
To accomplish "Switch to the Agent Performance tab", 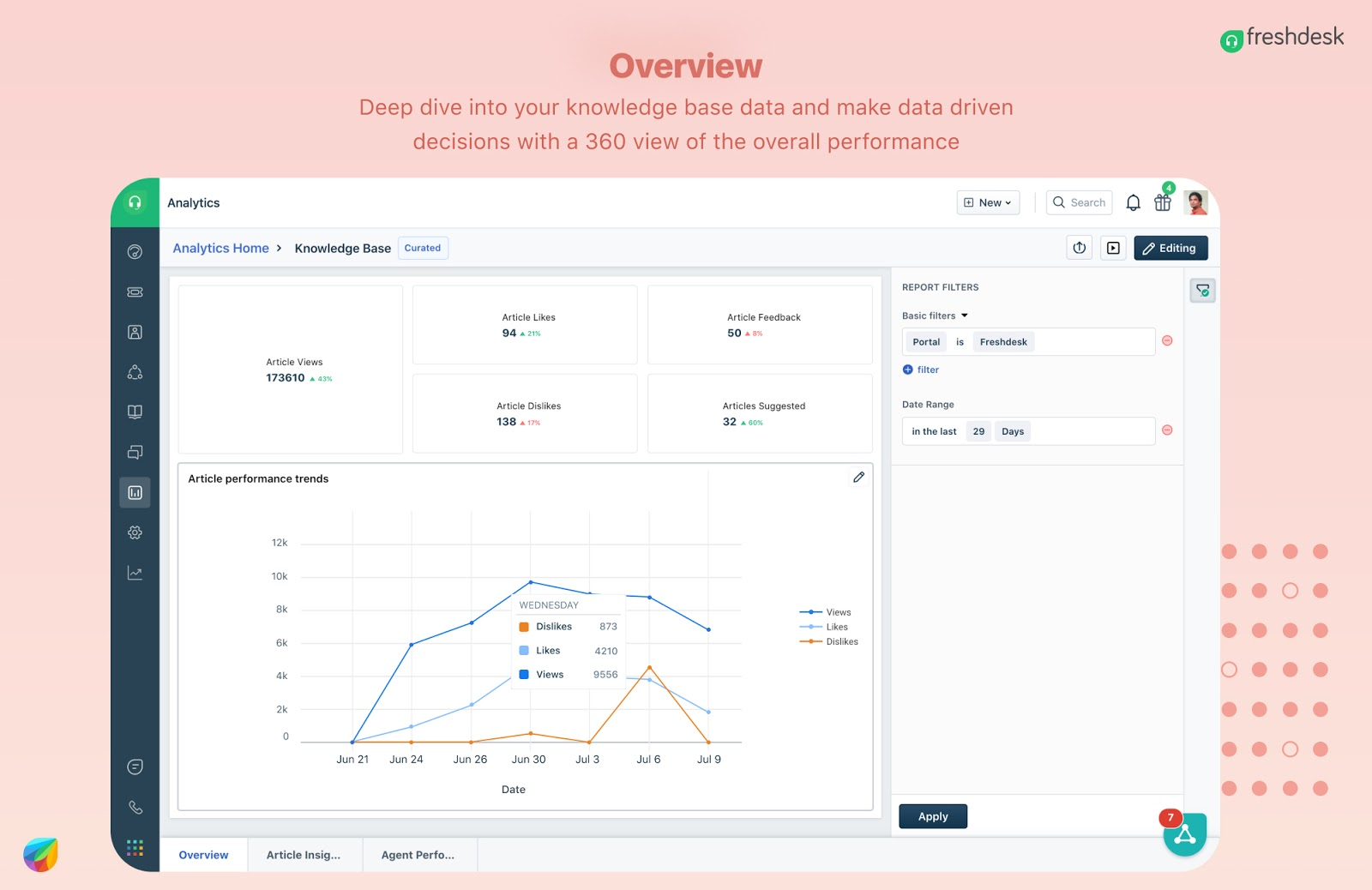I will click(x=418, y=855).
